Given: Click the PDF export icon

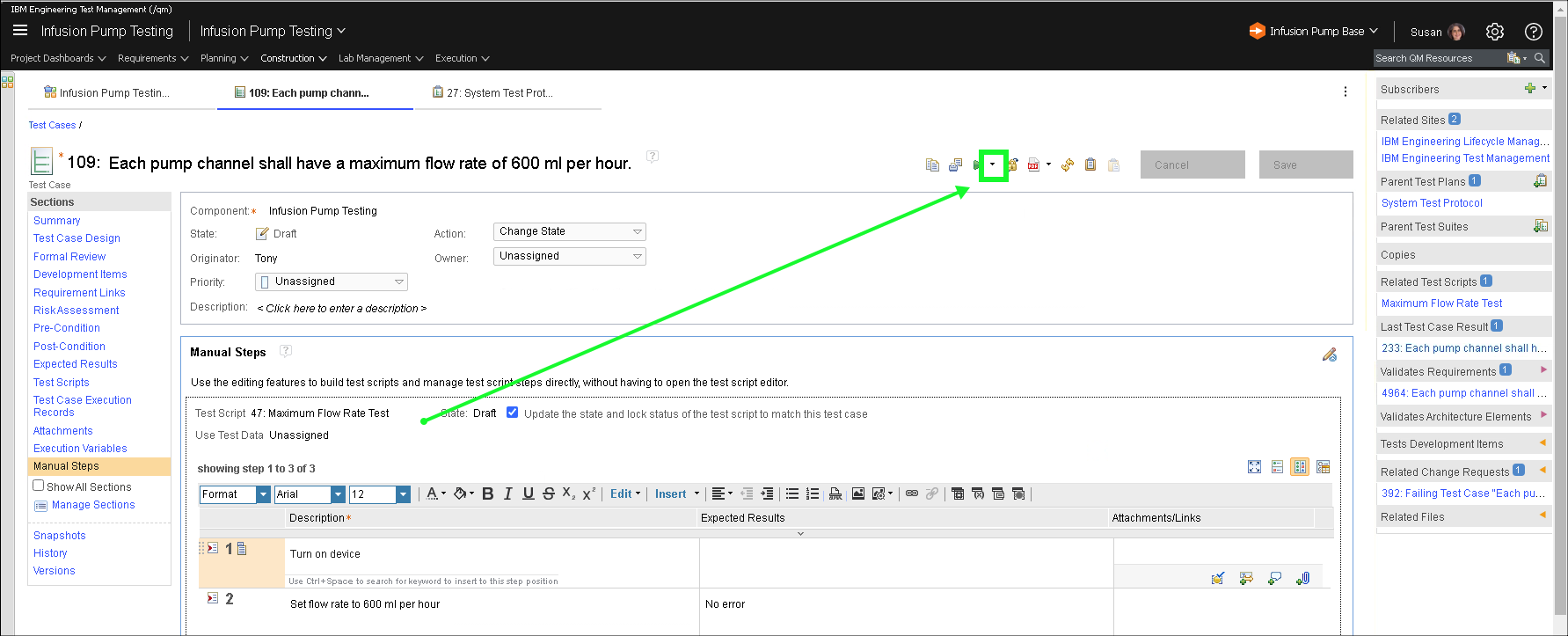Looking at the screenshot, I should pos(1033,164).
